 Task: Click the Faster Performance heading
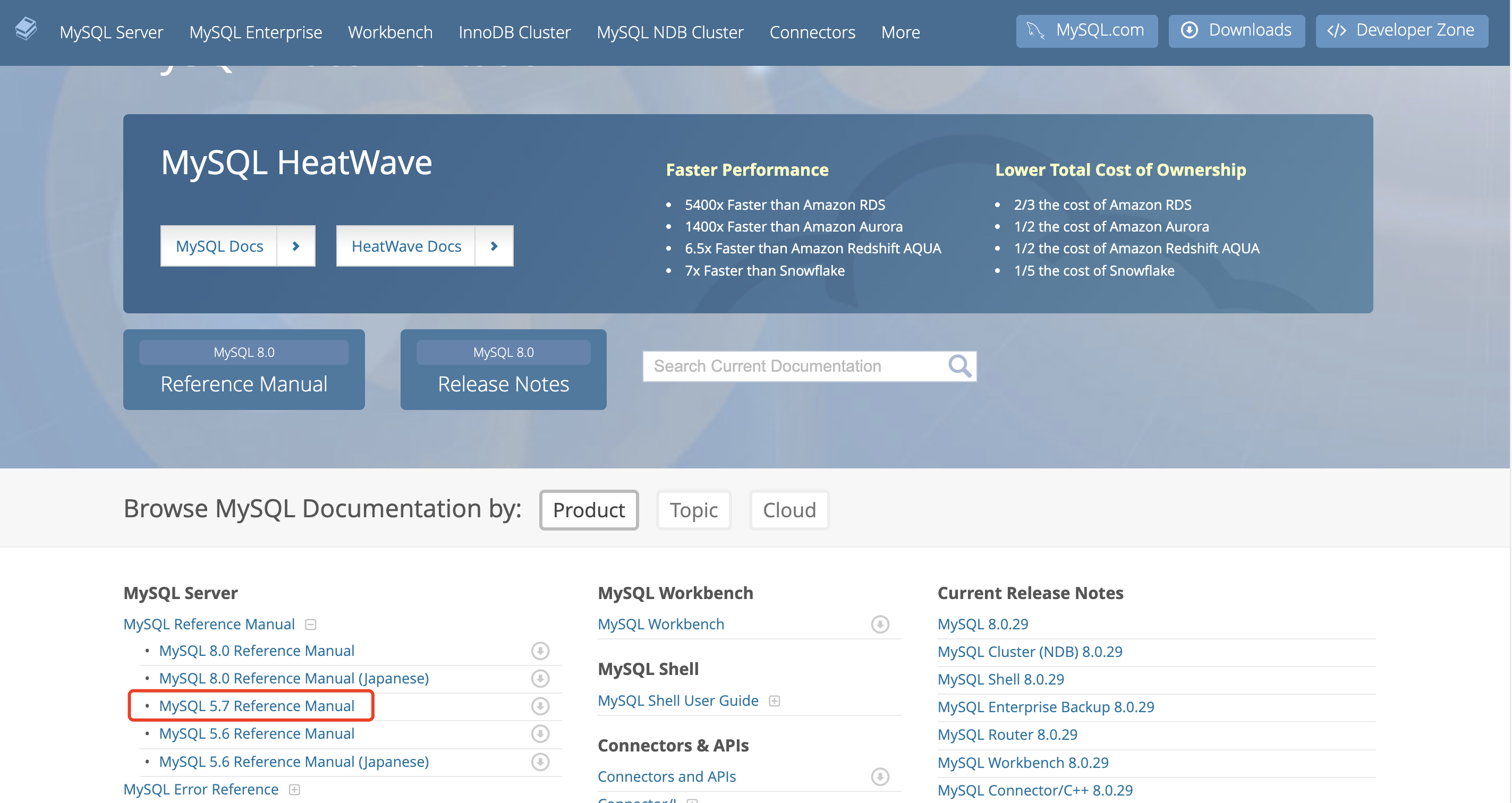(747, 170)
